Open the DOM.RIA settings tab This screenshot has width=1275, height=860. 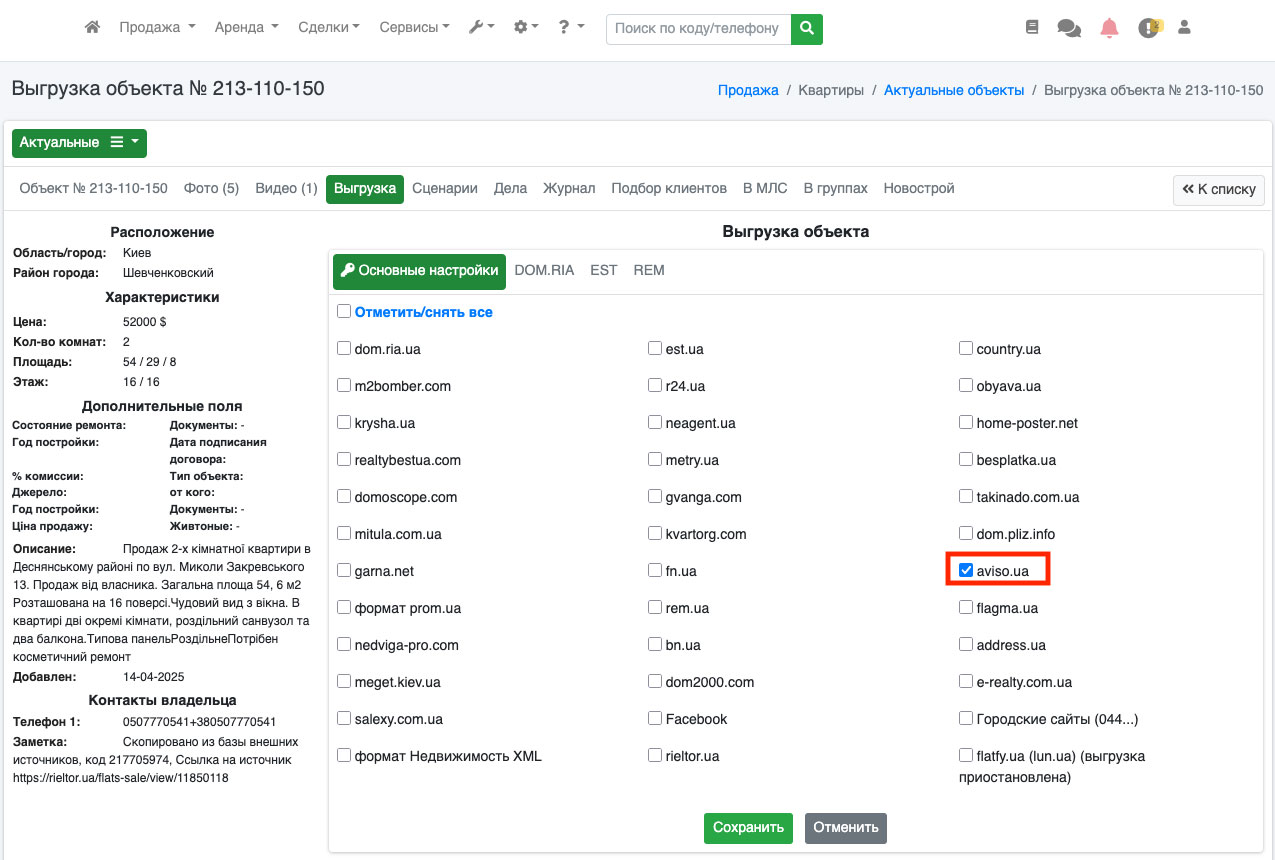pos(544,270)
